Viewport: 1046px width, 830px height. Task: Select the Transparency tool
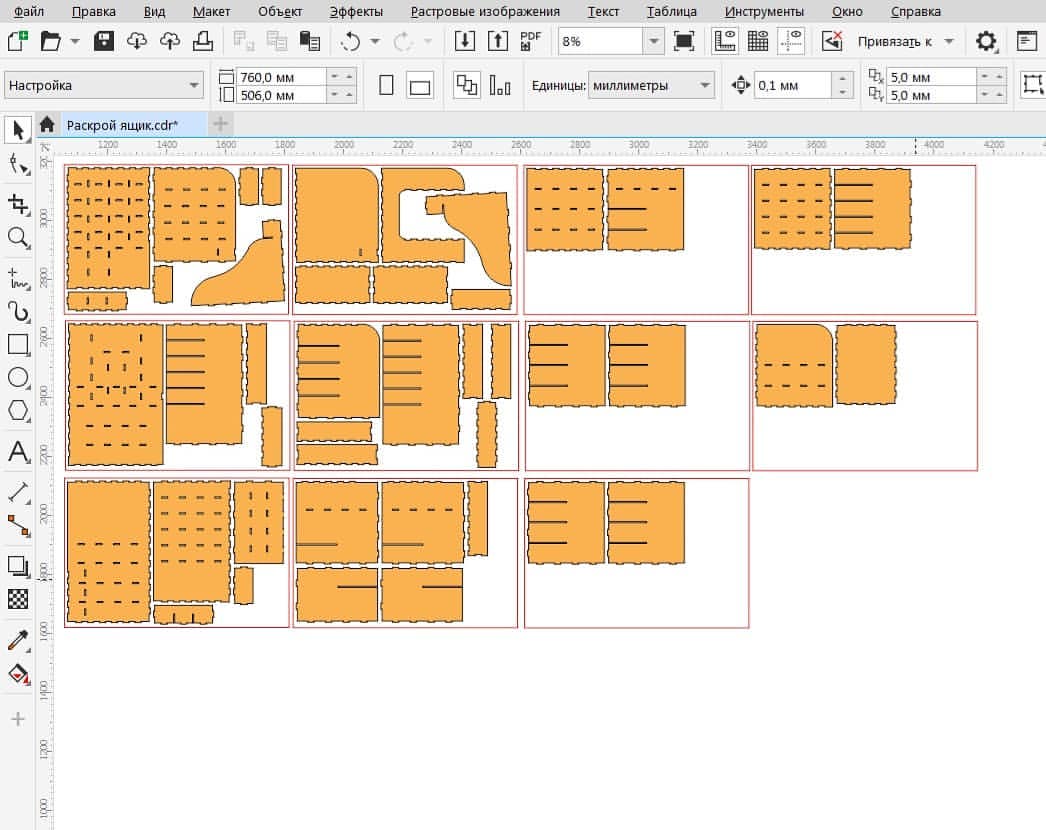[17, 600]
